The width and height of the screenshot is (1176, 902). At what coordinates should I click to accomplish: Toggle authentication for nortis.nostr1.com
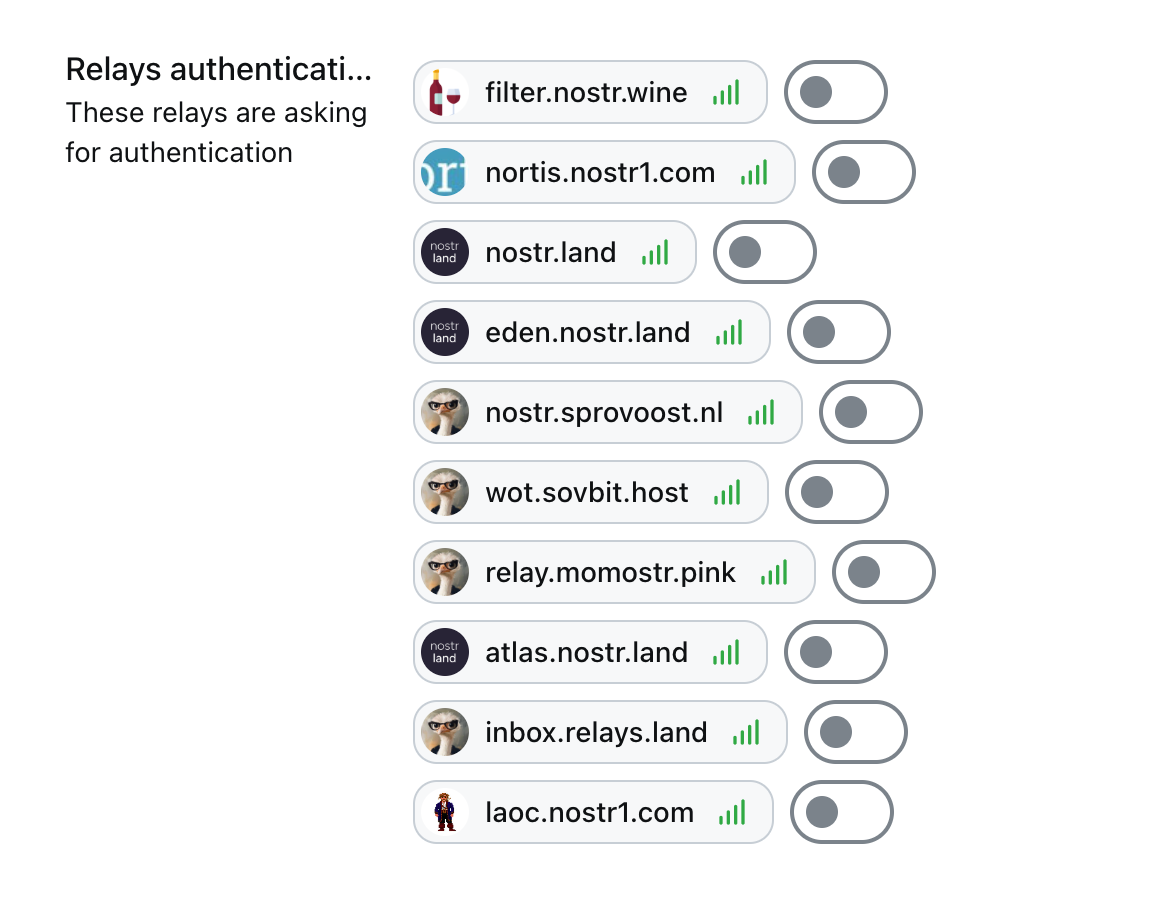point(863,172)
